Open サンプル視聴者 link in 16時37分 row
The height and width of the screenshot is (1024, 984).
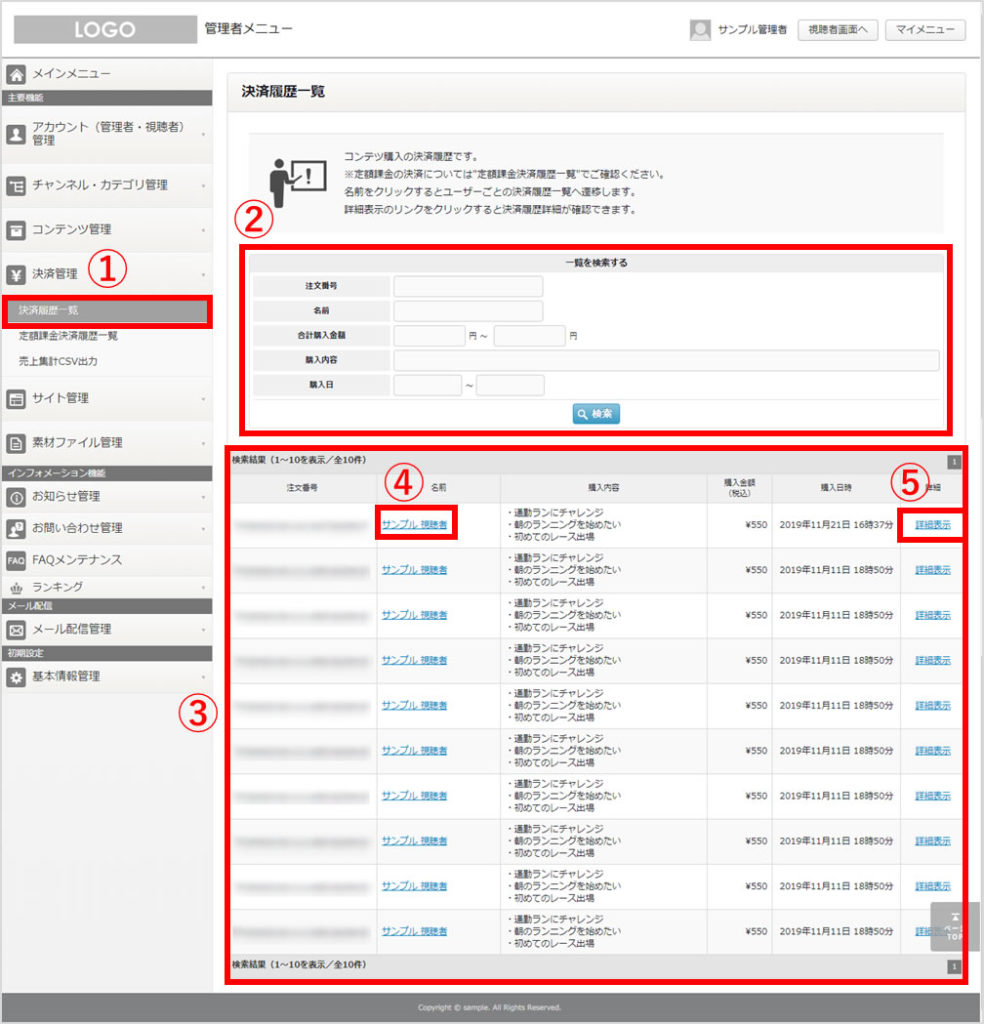415,524
